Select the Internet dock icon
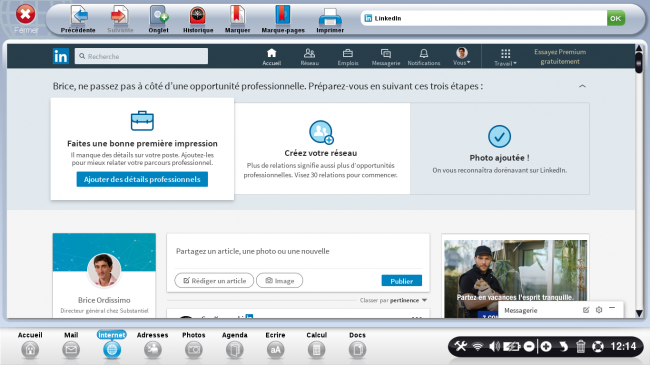The image size is (650, 365). 112,345
